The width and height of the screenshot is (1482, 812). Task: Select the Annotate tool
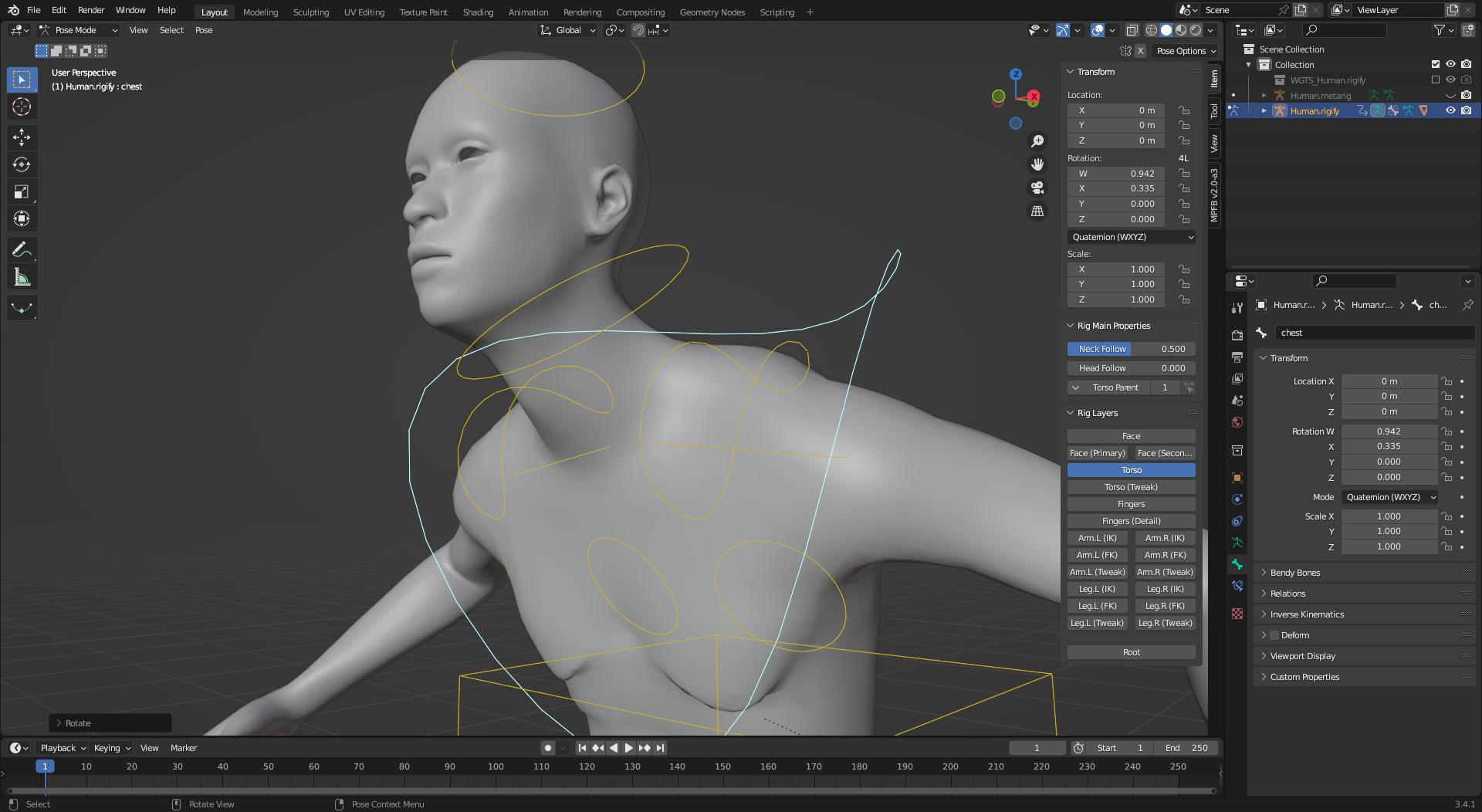click(x=22, y=249)
